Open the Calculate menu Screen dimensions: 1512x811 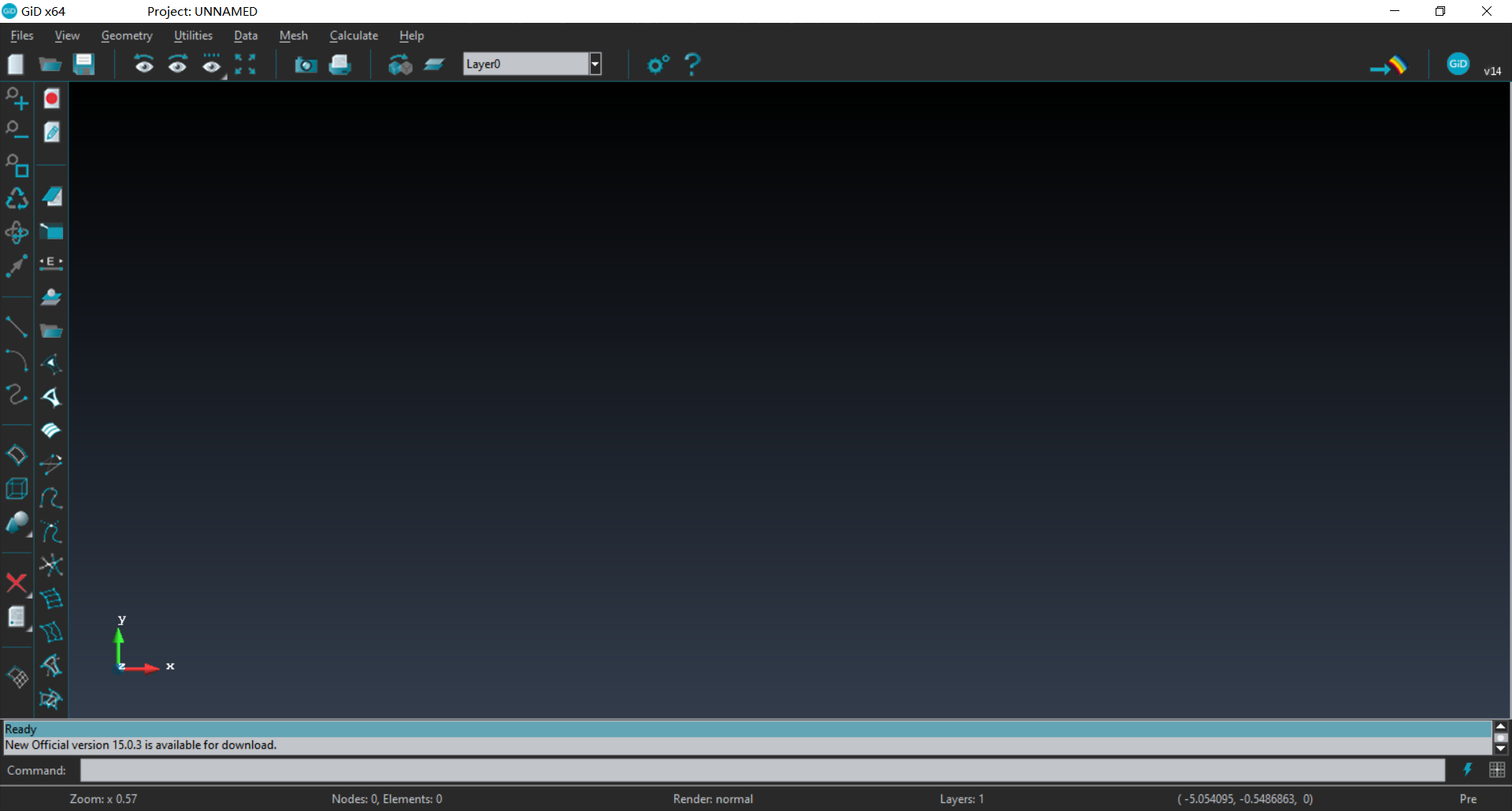[x=354, y=35]
